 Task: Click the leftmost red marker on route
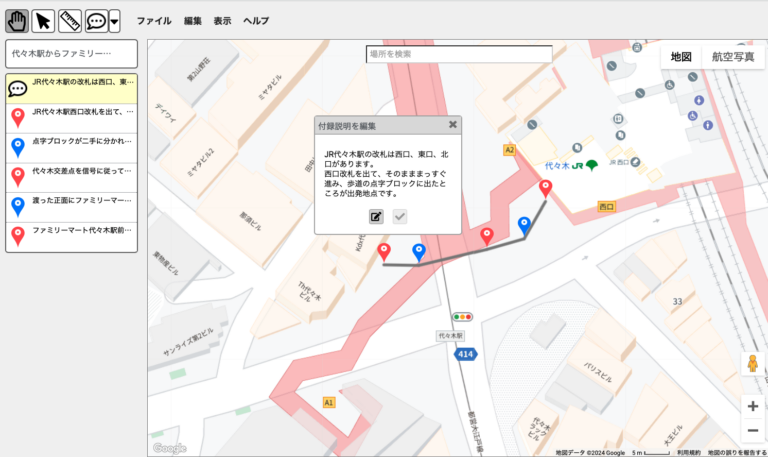pos(384,253)
